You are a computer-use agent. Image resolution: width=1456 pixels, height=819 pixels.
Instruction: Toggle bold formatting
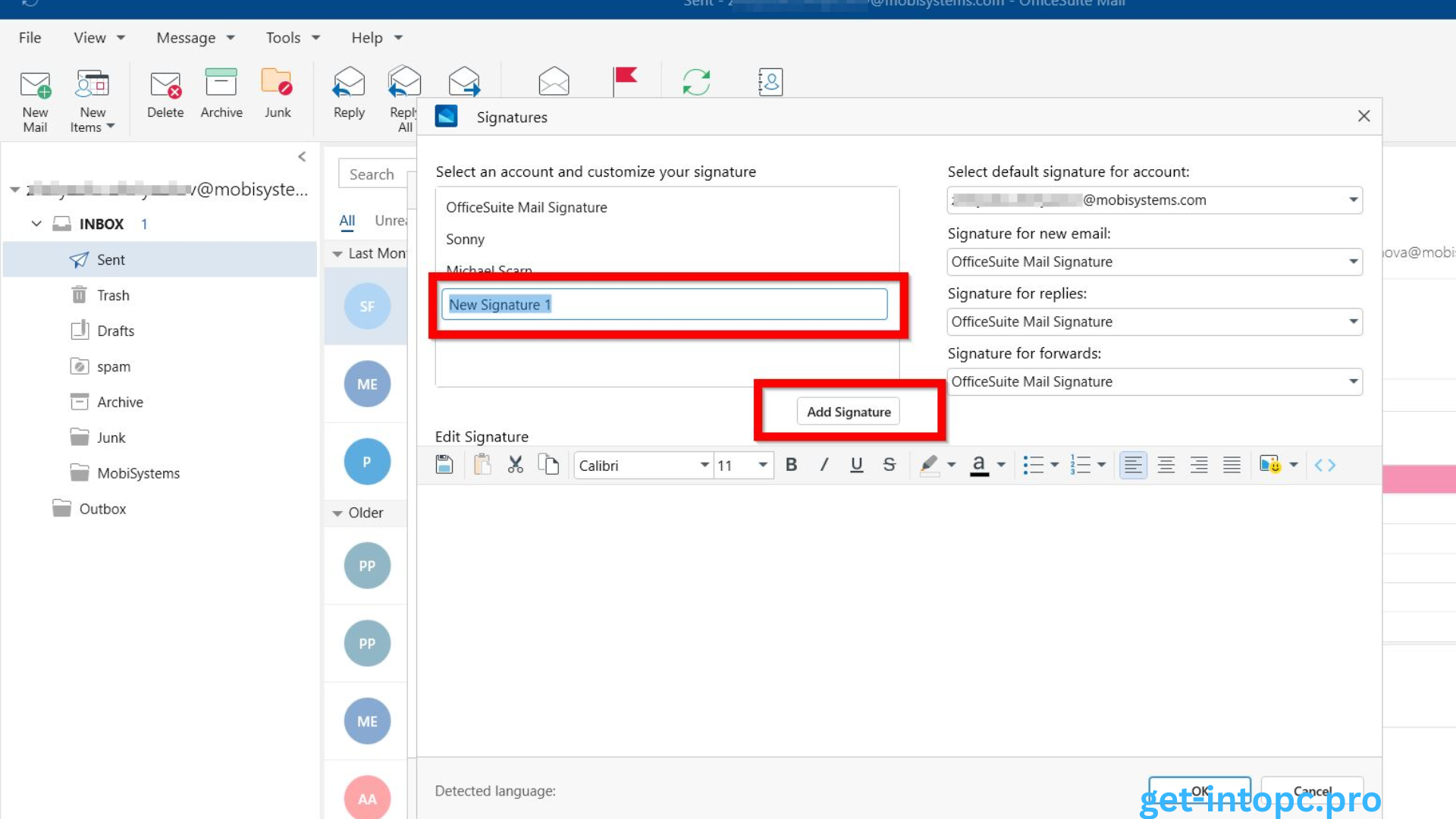pos(791,465)
